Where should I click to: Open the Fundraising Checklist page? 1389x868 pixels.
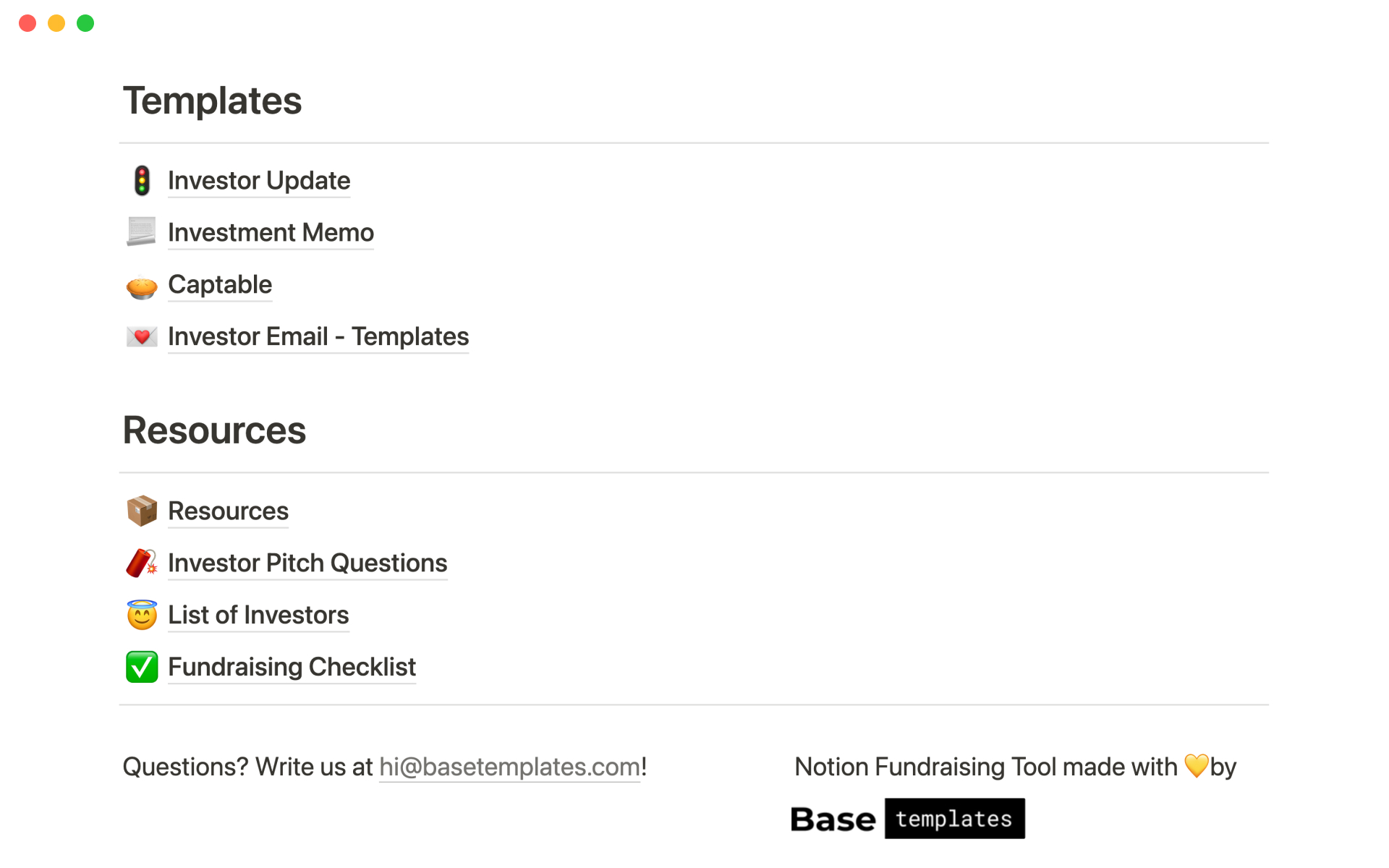[292, 667]
